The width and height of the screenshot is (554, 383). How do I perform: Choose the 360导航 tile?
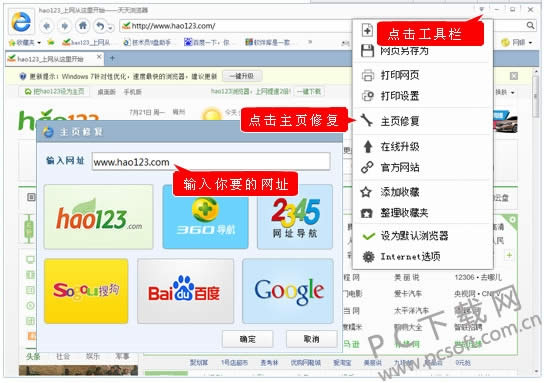point(205,217)
